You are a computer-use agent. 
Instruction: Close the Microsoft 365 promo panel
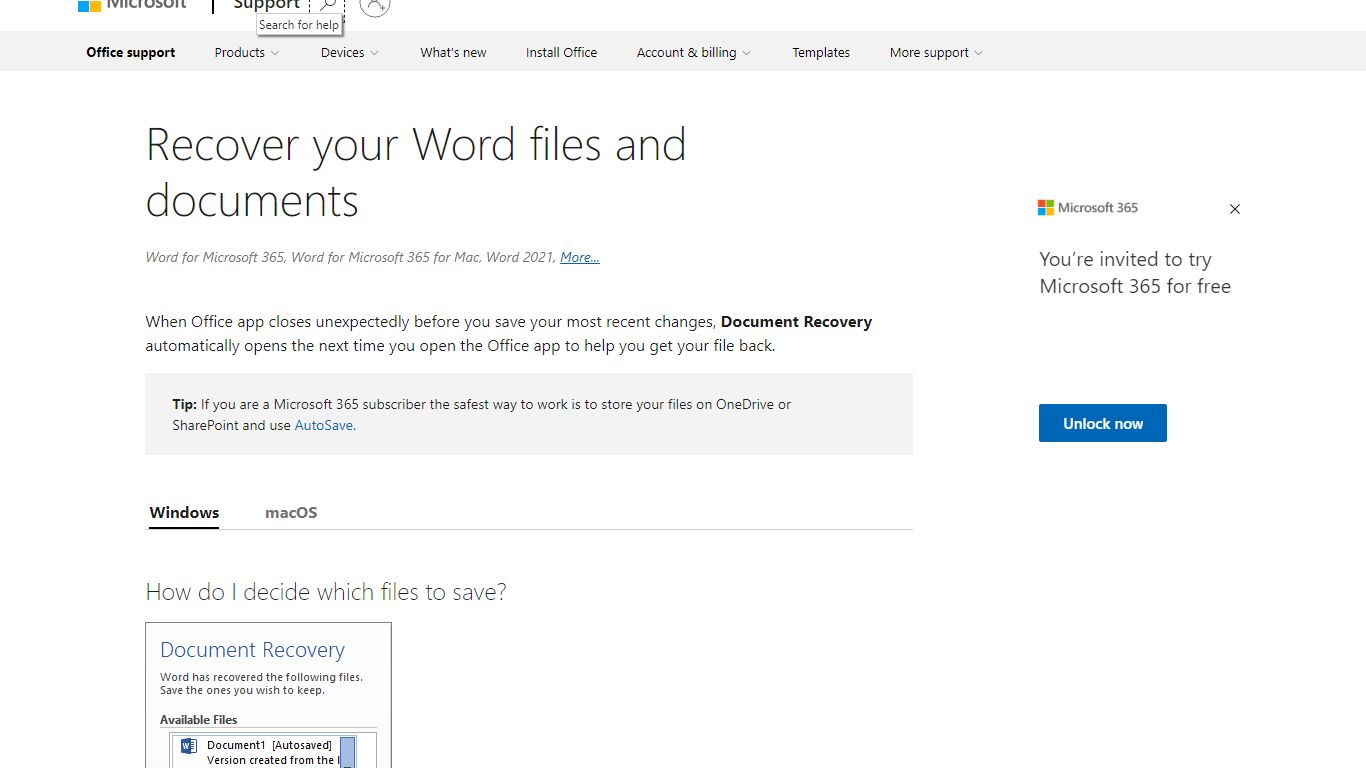click(x=1235, y=209)
